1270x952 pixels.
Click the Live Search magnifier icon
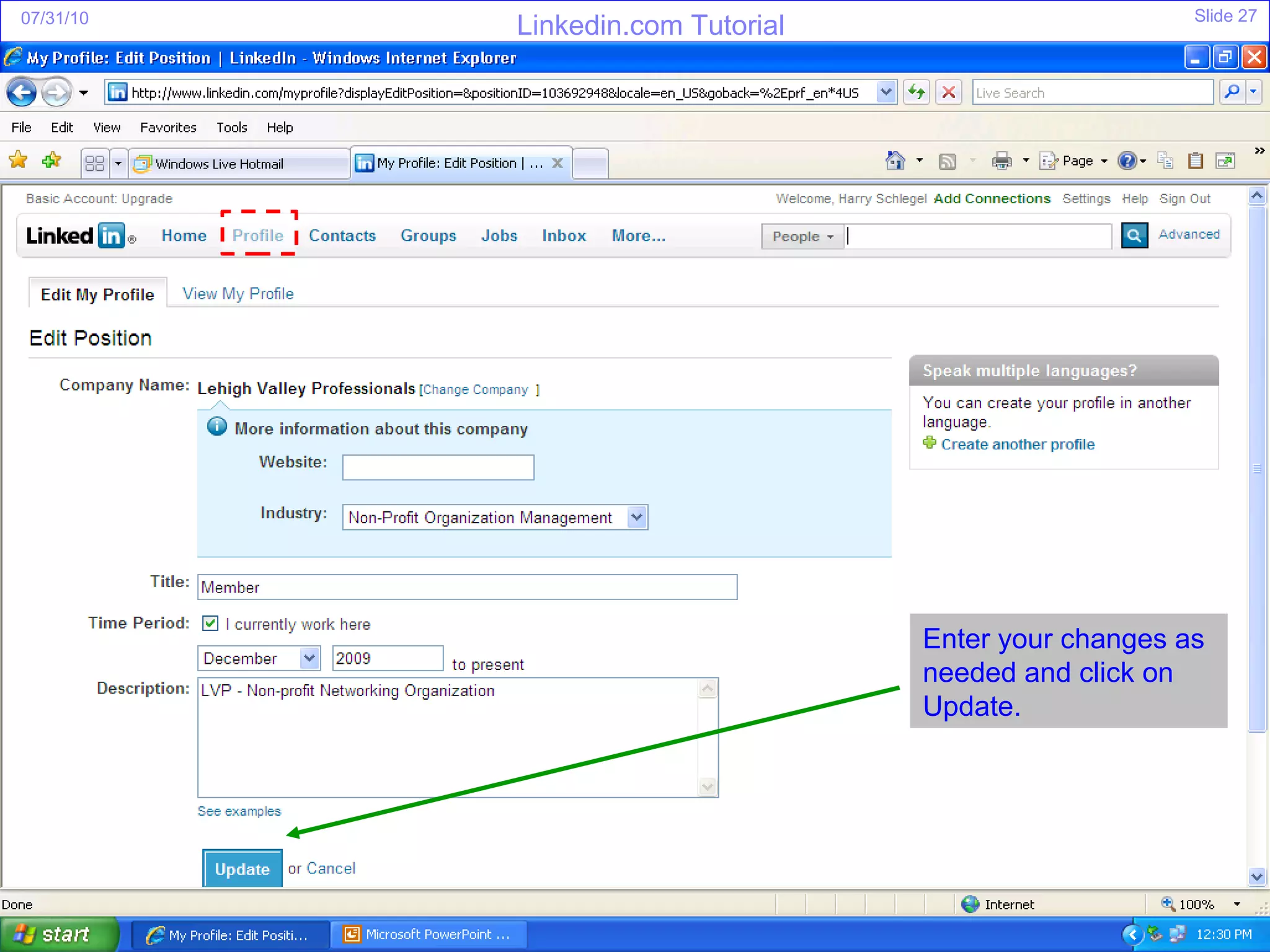coord(1232,92)
